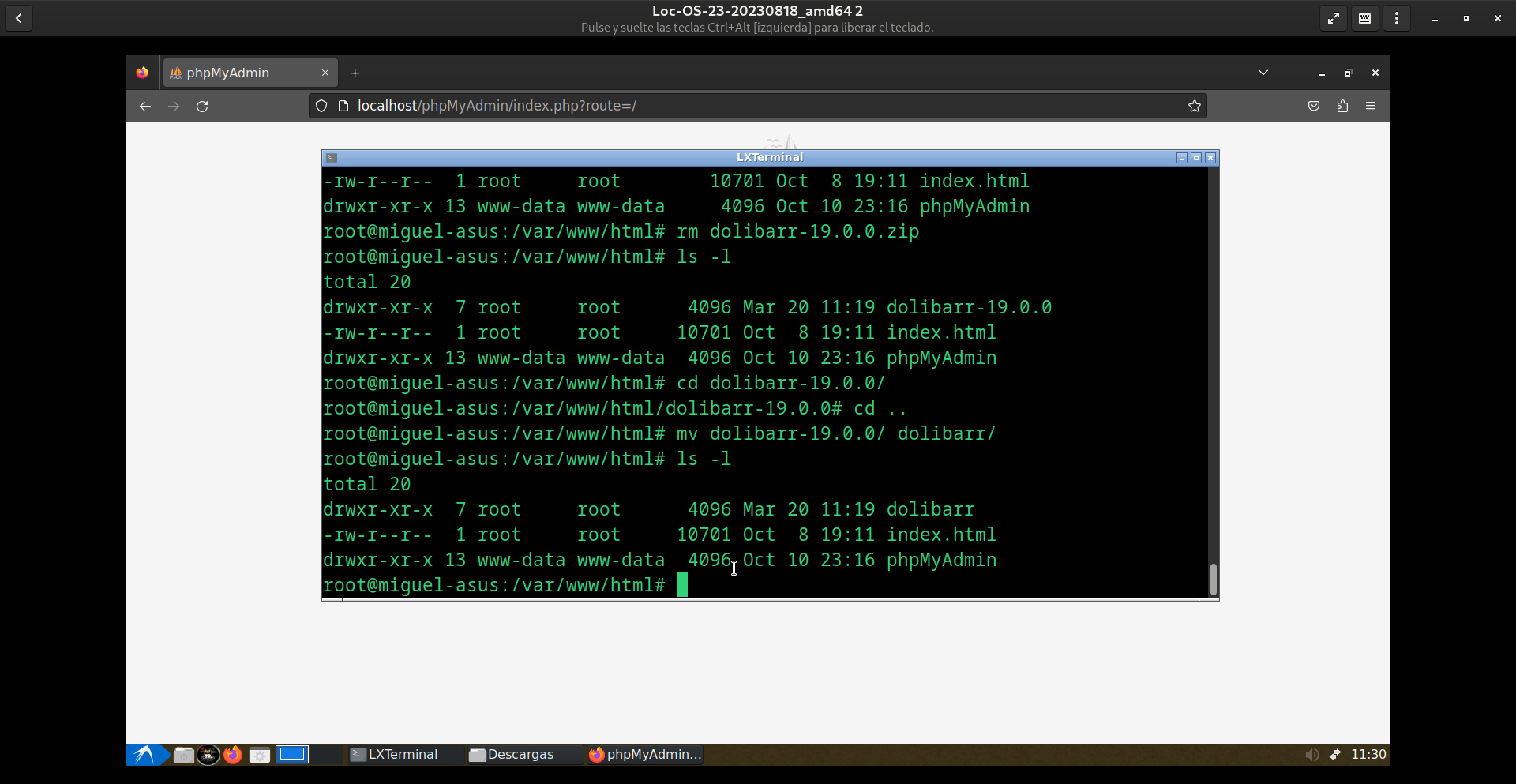Viewport: 1516px width, 784px height.
Task: Click the volume speaker icon in tray
Action: [x=1311, y=755]
